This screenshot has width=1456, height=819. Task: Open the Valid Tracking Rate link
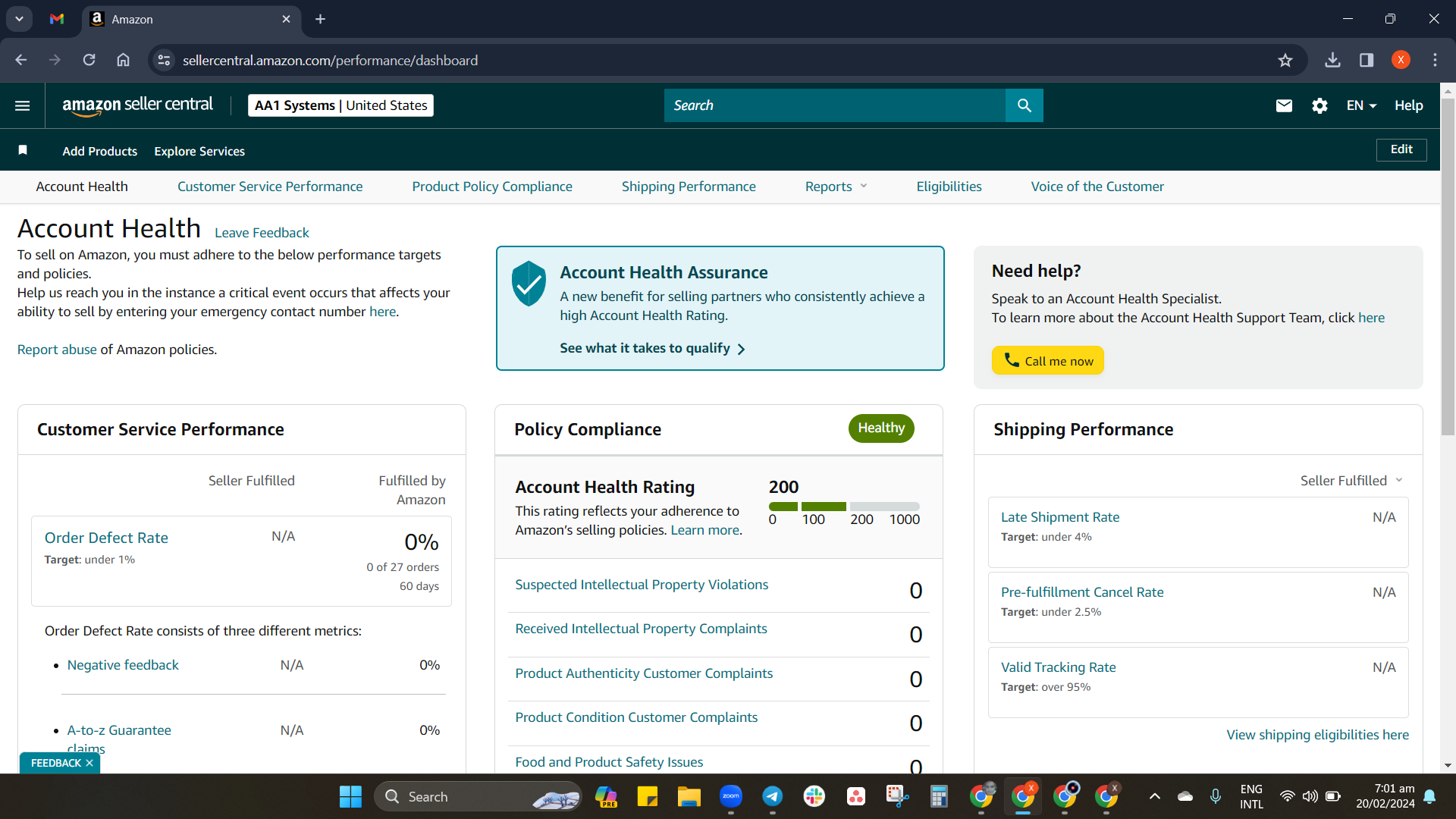(1058, 667)
